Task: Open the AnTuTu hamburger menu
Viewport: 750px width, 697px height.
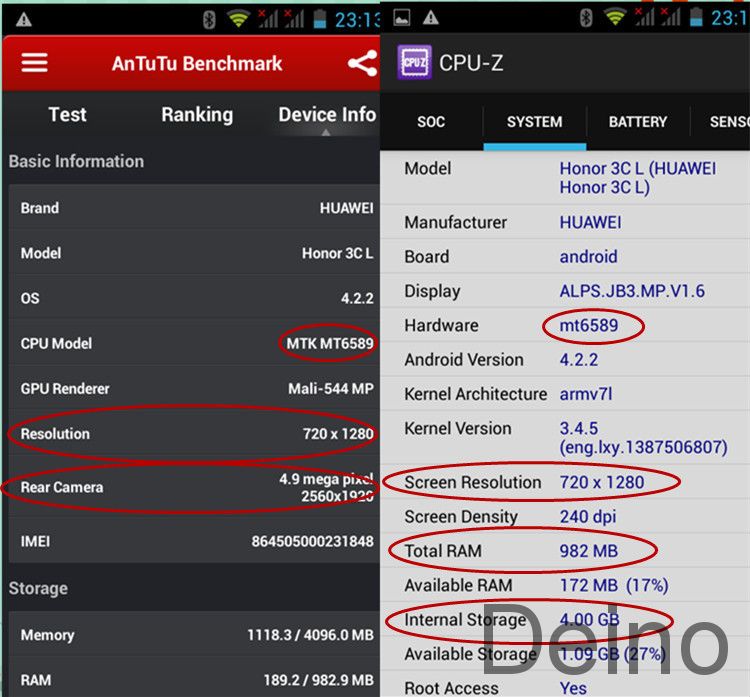Action: click(34, 63)
